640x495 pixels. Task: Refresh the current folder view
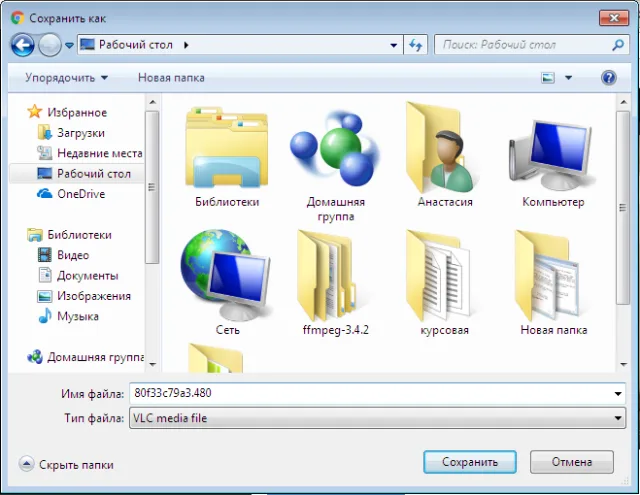[x=416, y=45]
